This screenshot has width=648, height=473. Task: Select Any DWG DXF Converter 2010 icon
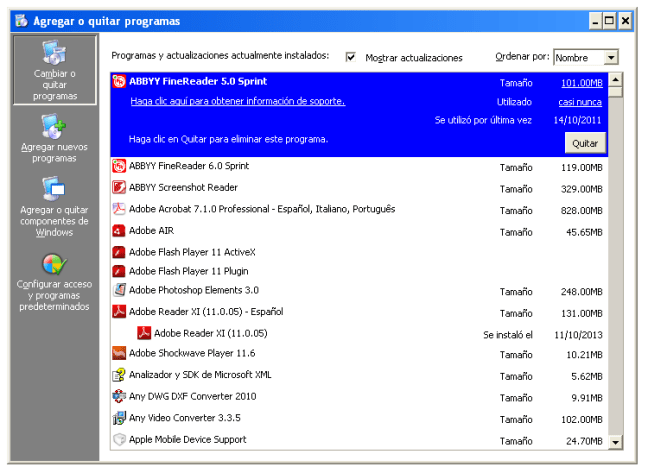119,397
